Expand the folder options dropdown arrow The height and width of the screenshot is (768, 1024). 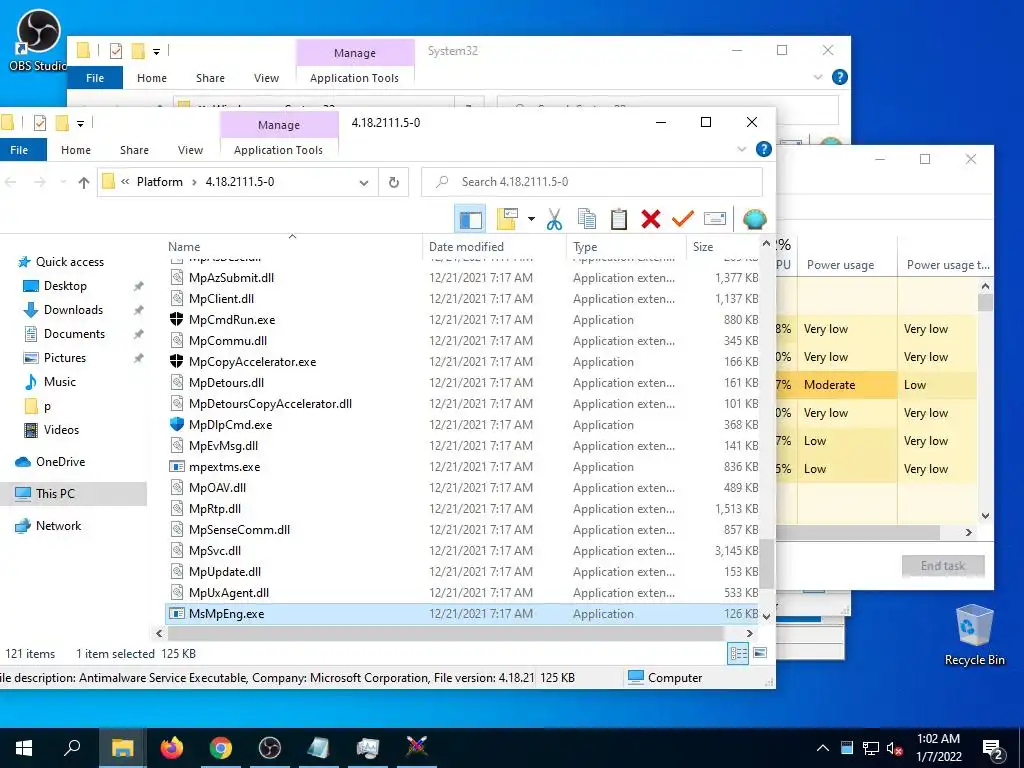tap(531, 219)
